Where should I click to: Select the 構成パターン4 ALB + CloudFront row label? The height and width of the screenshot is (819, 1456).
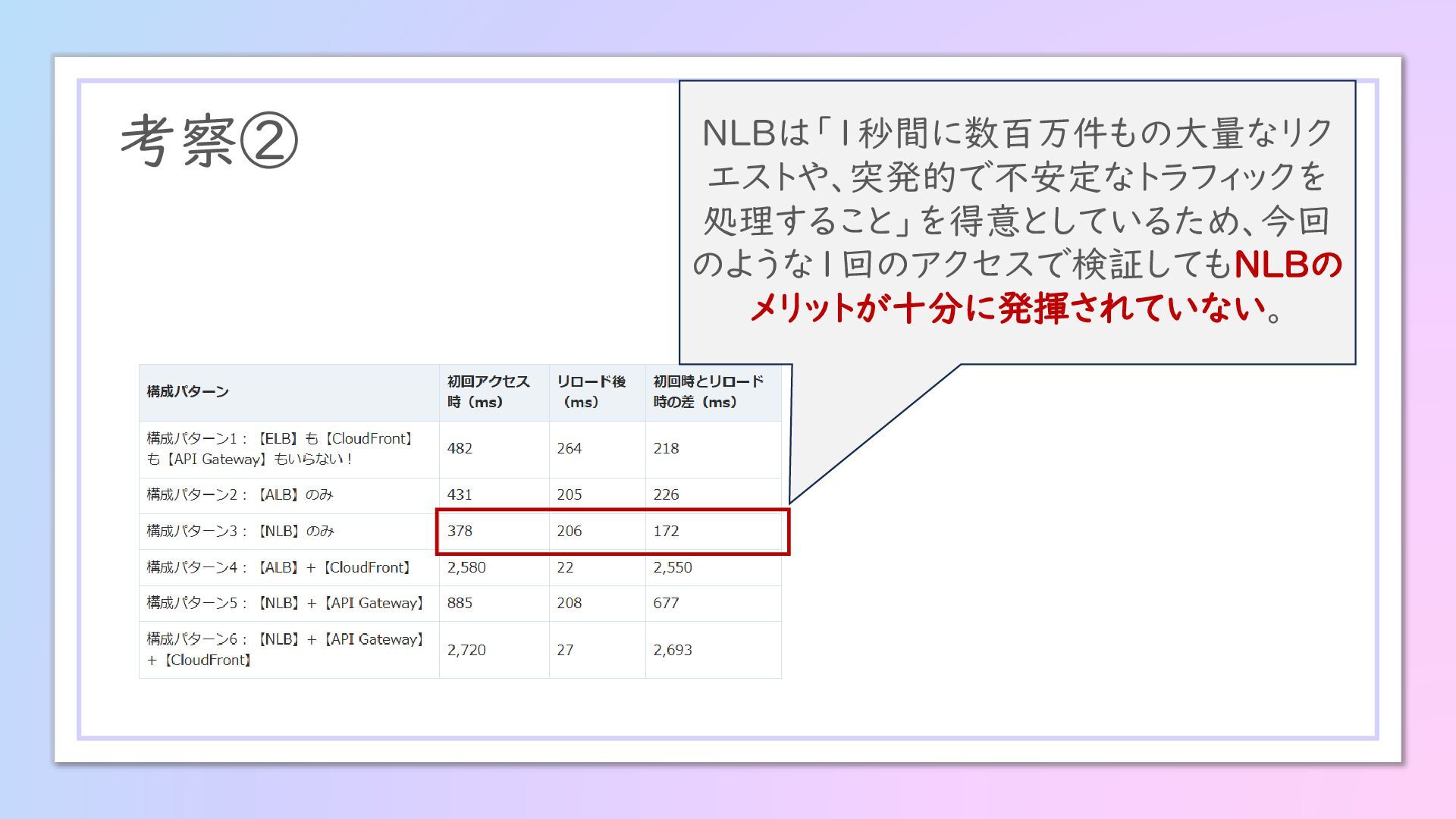point(280,567)
